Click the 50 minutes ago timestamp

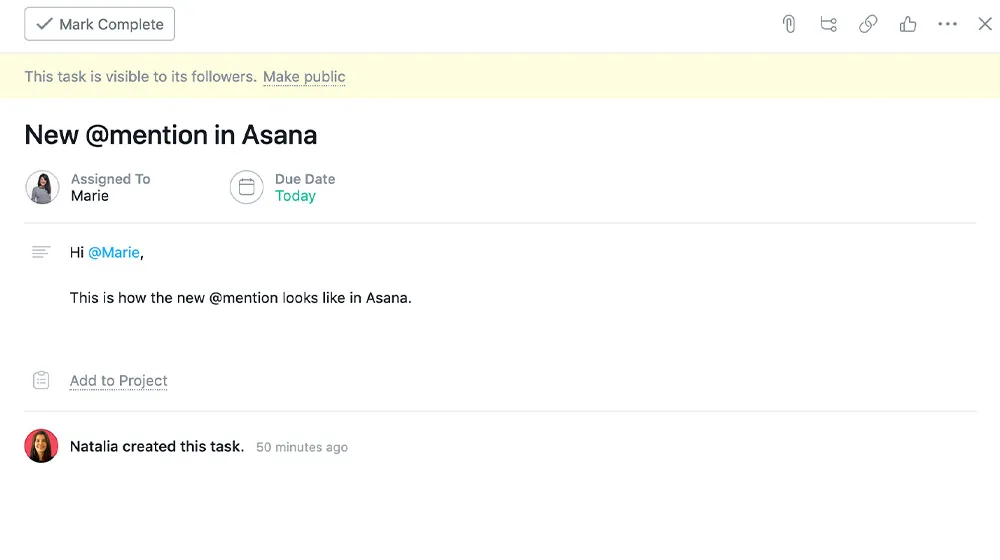302,447
